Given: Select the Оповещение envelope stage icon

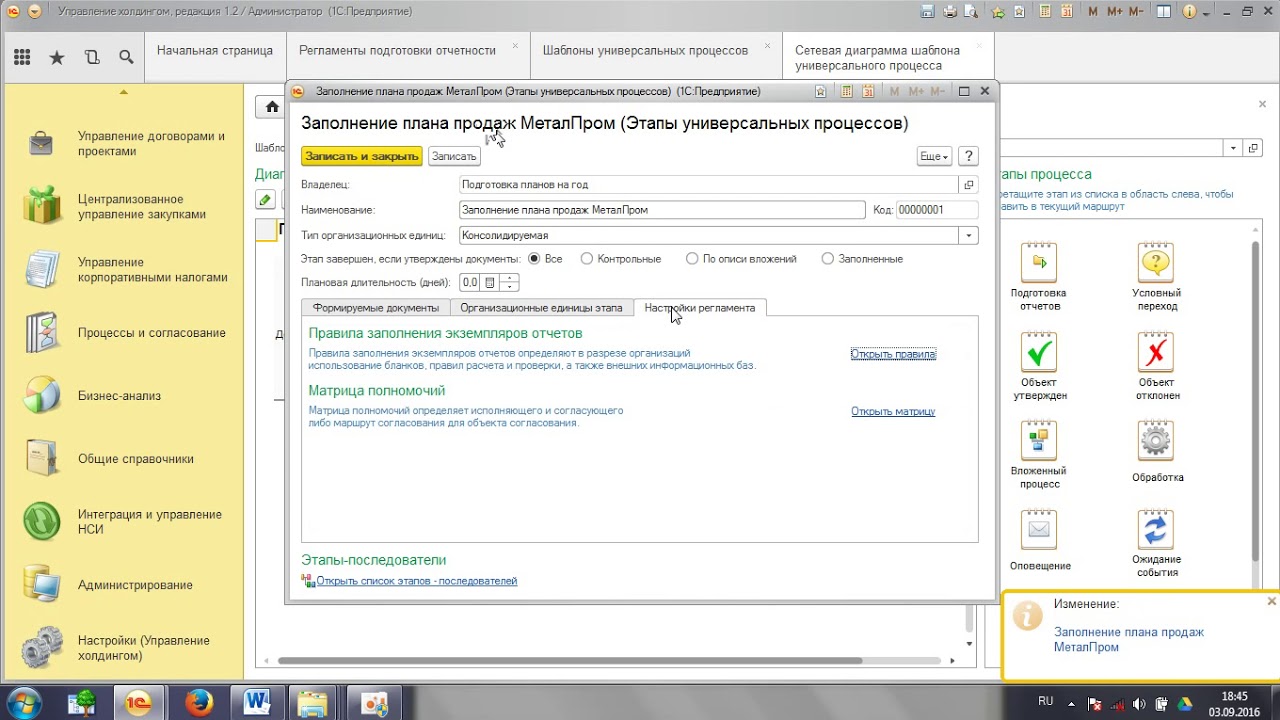Looking at the screenshot, I should point(1038,530).
